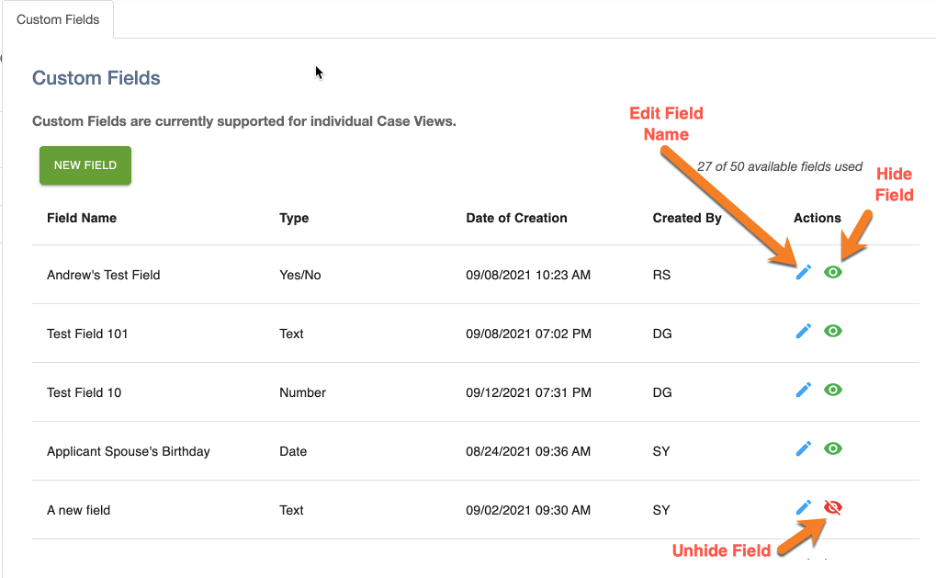Viewport: 936px width, 578px height.
Task: Hide Andrew's Test Field with eye icon
Action: pos(833,272)
